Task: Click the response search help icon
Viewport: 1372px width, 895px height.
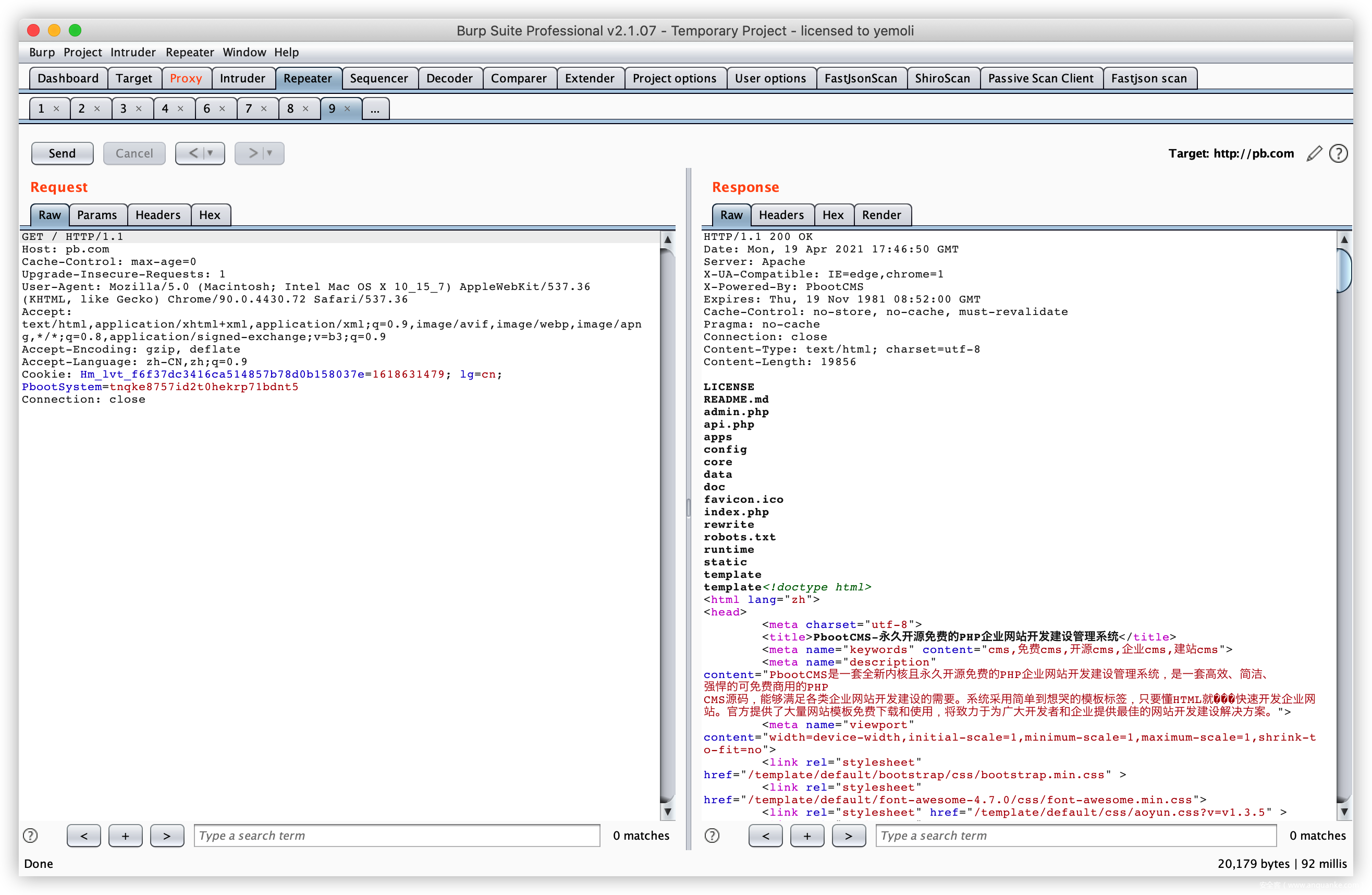Action: point(712,836)
